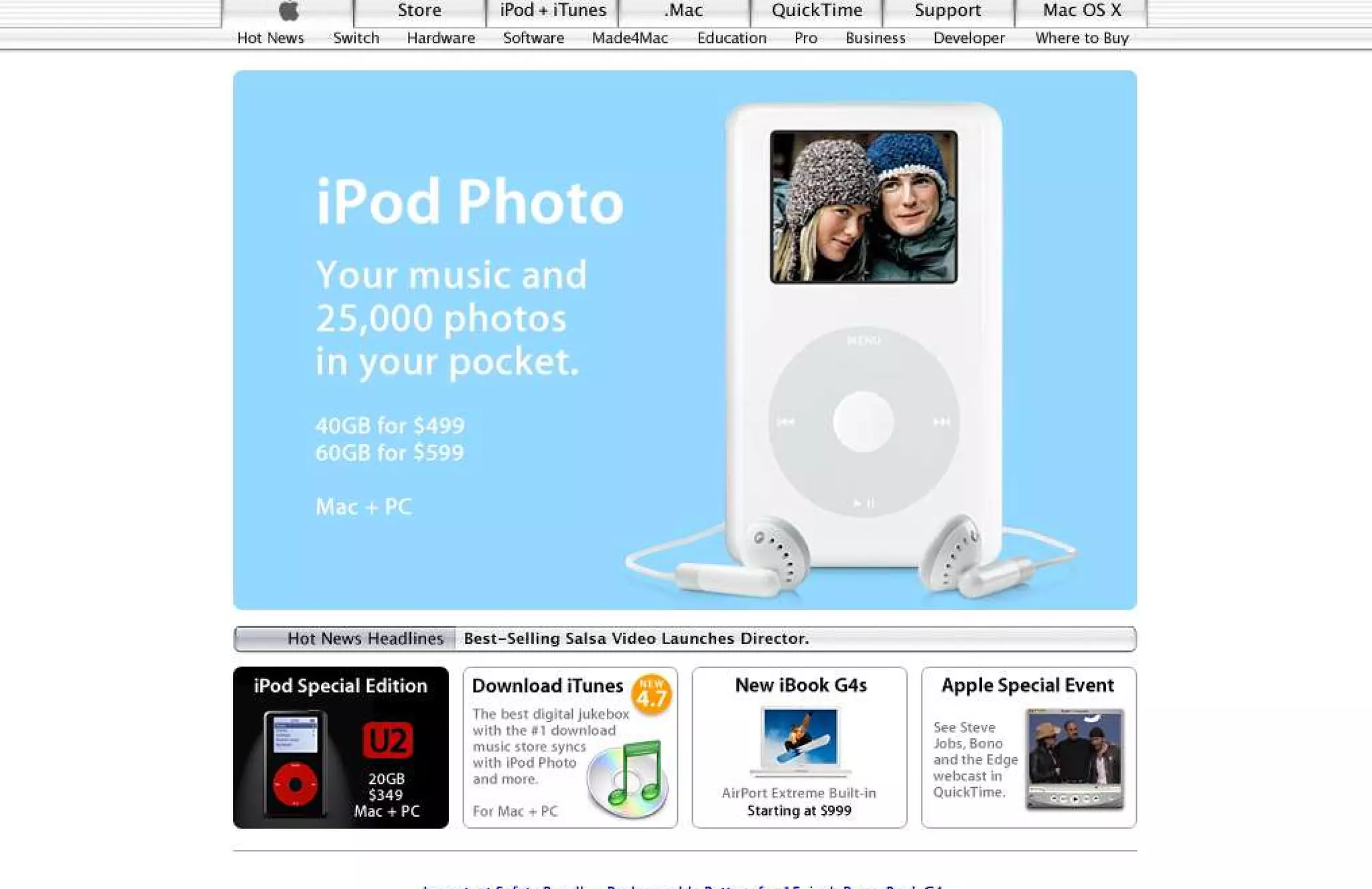1372x889 pixels.
Task: Go to the Support tab
Action: click(948, 11)
